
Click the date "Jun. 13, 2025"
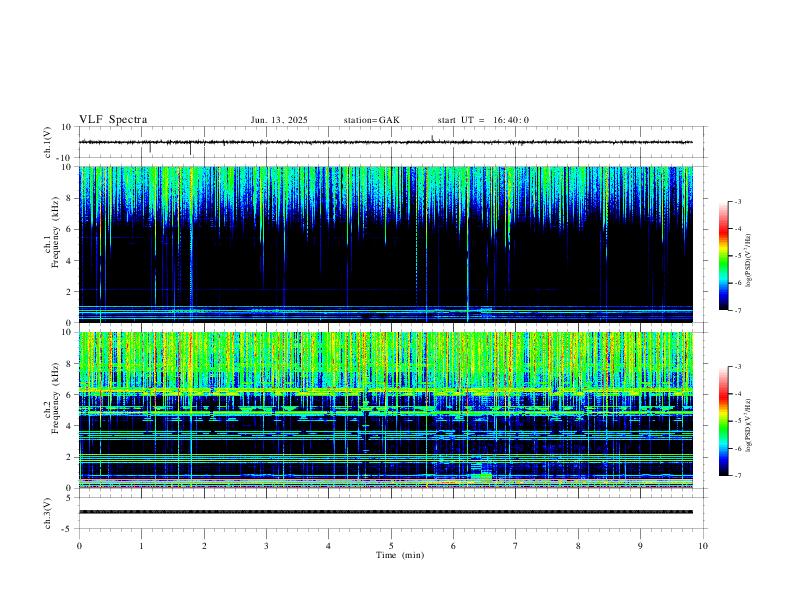279,120
